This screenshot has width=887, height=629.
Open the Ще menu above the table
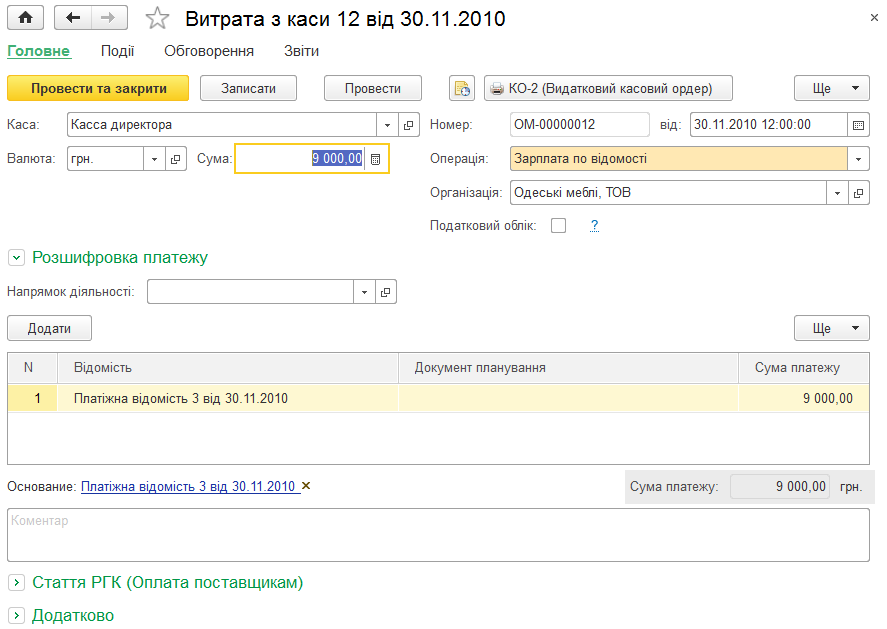(832, 328)
